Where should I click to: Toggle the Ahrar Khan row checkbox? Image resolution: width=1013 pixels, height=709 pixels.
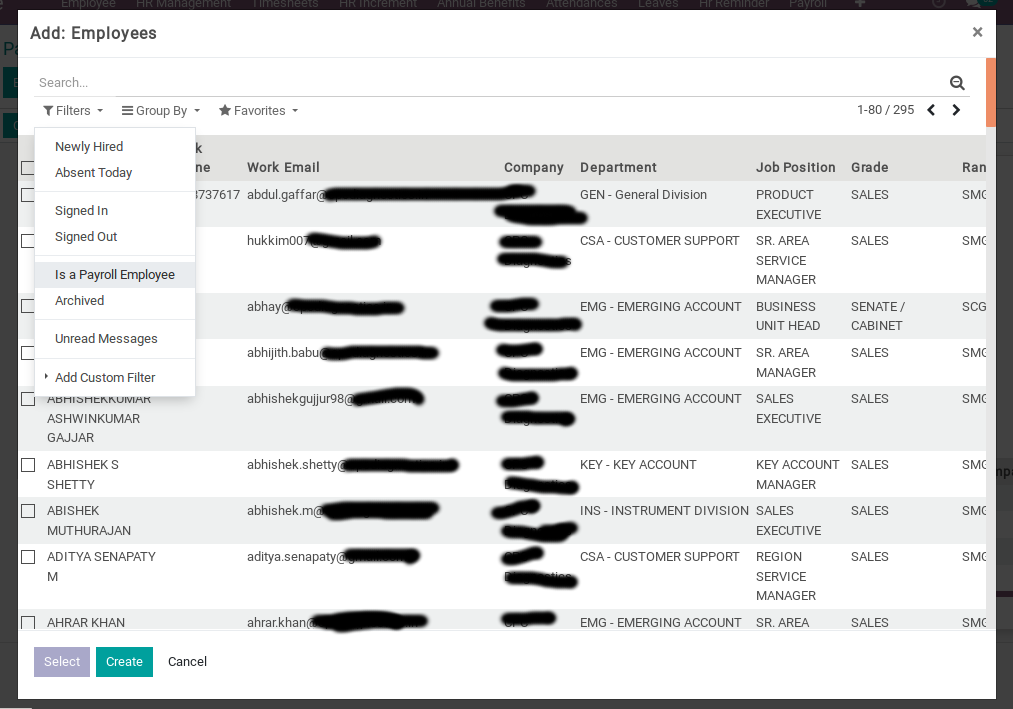[28, 623]
